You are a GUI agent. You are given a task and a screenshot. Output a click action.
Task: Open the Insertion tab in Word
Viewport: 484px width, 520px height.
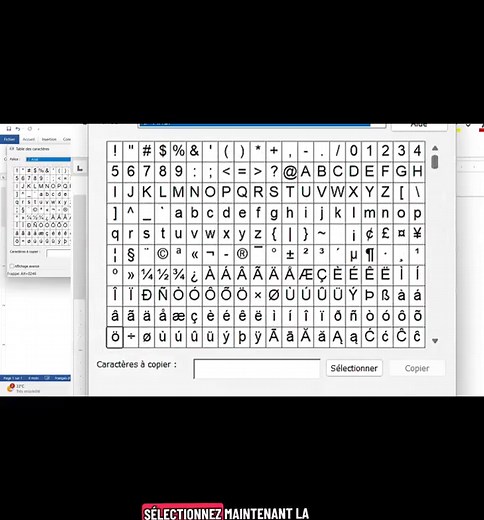49,139
